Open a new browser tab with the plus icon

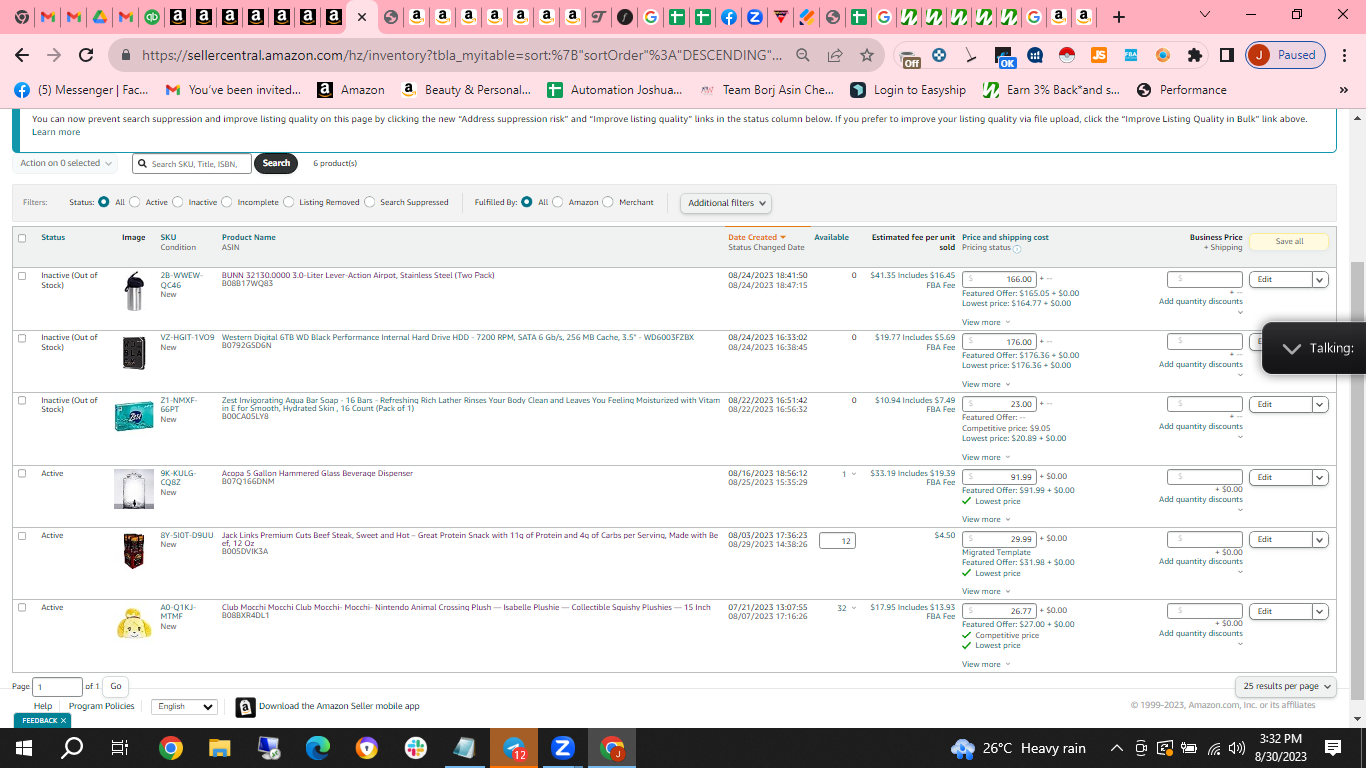click(1118, 17)
